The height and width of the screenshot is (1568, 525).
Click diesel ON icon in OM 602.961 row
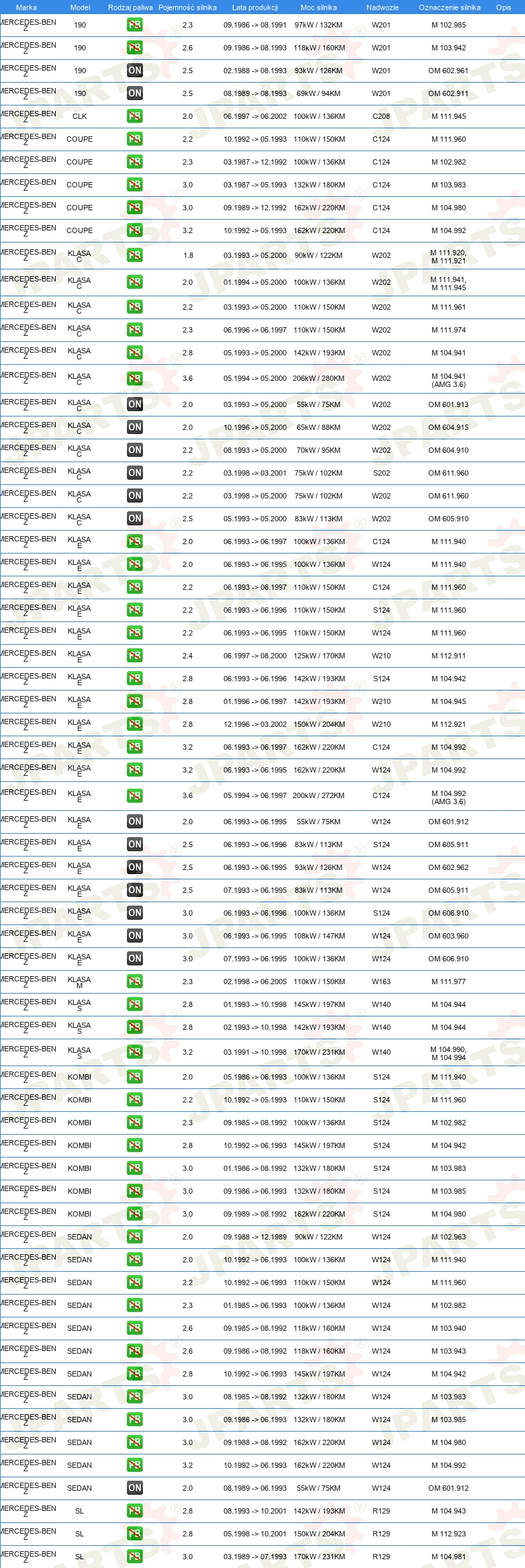tap(135, 71)
